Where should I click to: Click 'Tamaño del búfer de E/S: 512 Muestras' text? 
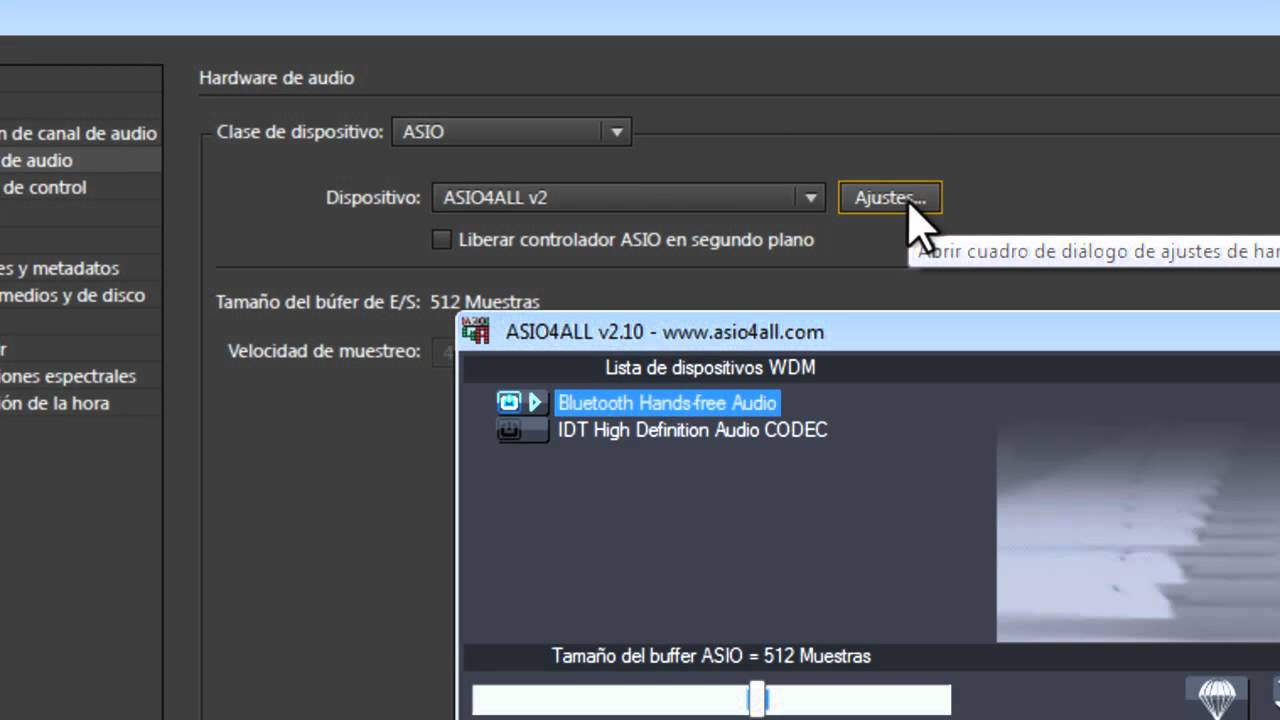(378, 301)
